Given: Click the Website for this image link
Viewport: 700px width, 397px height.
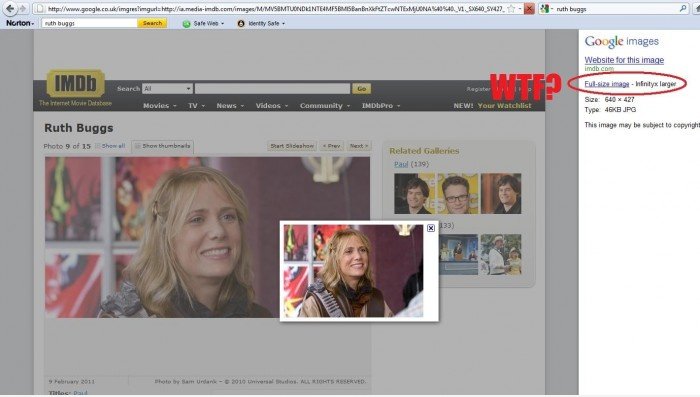Looking at the screenshot, I should point(624,60).
